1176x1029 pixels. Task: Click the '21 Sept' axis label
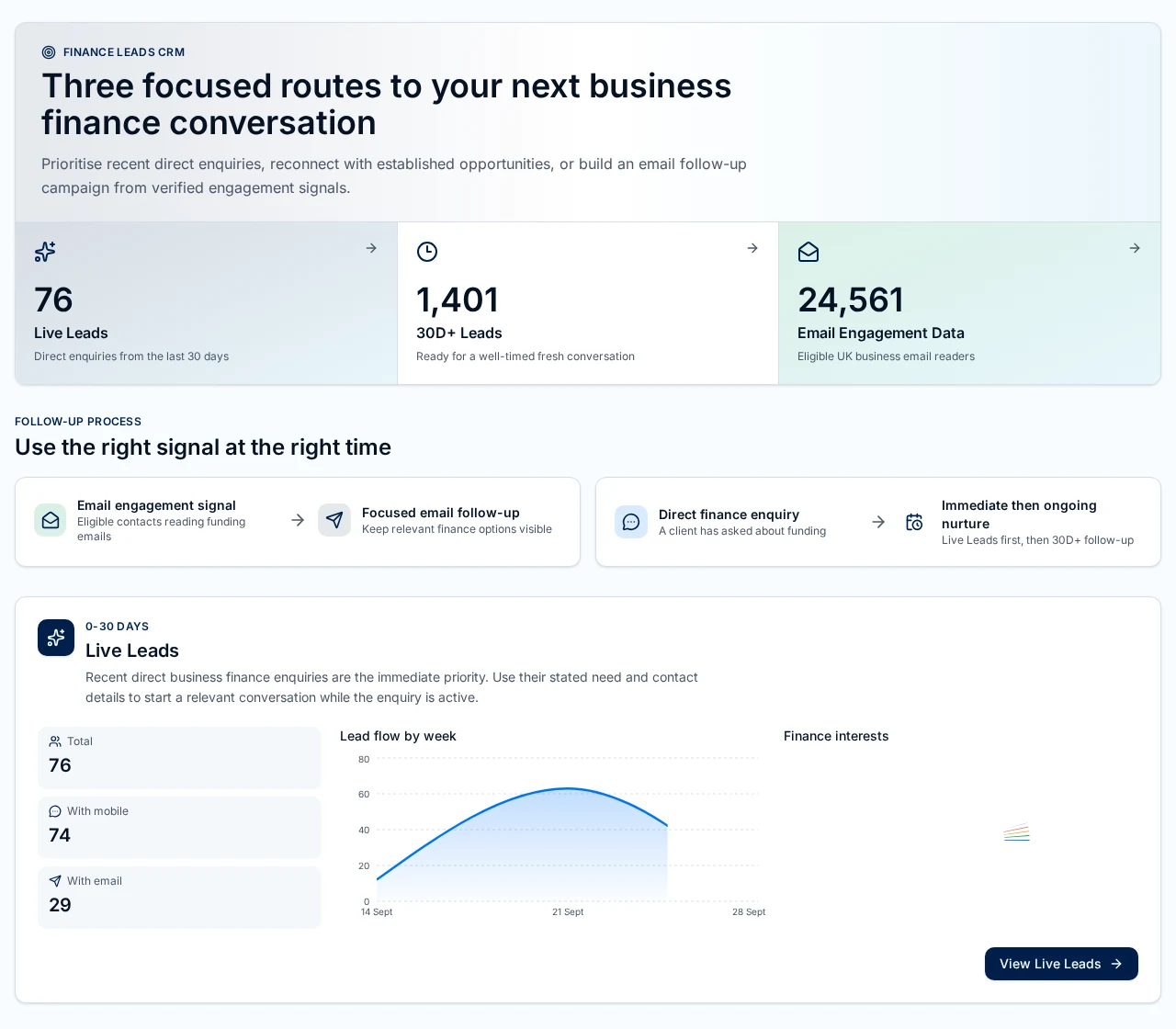pyautogui.click(x=568, y=912)
